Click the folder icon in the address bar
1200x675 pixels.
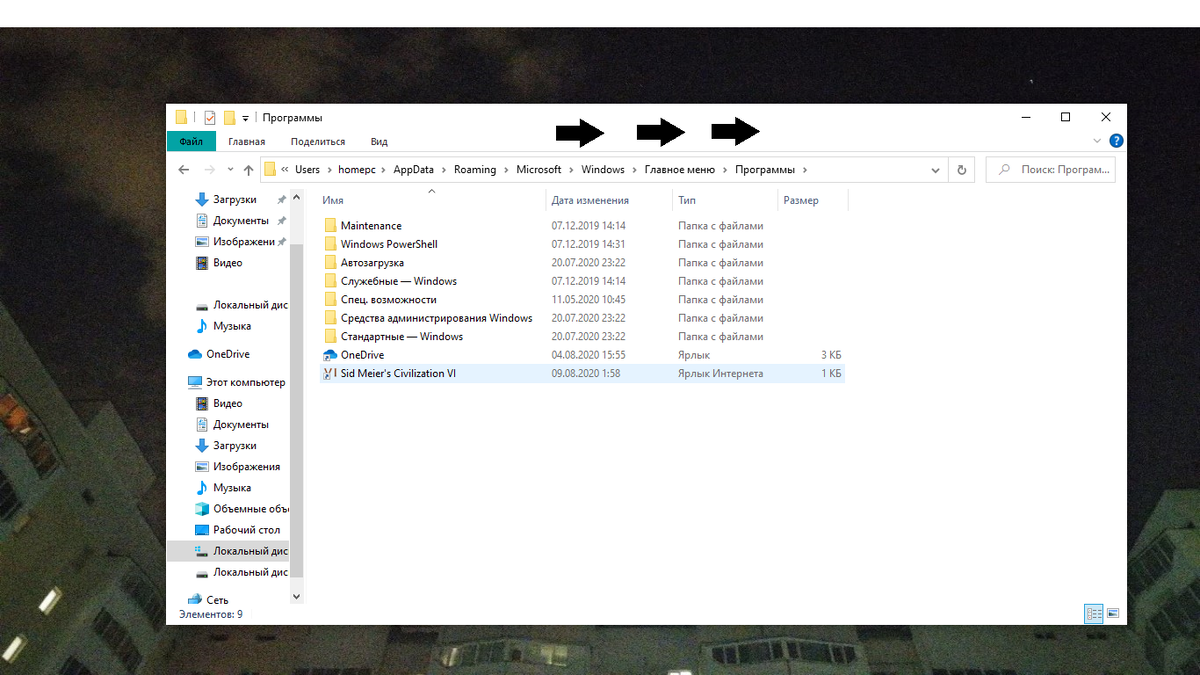point(270,170)
